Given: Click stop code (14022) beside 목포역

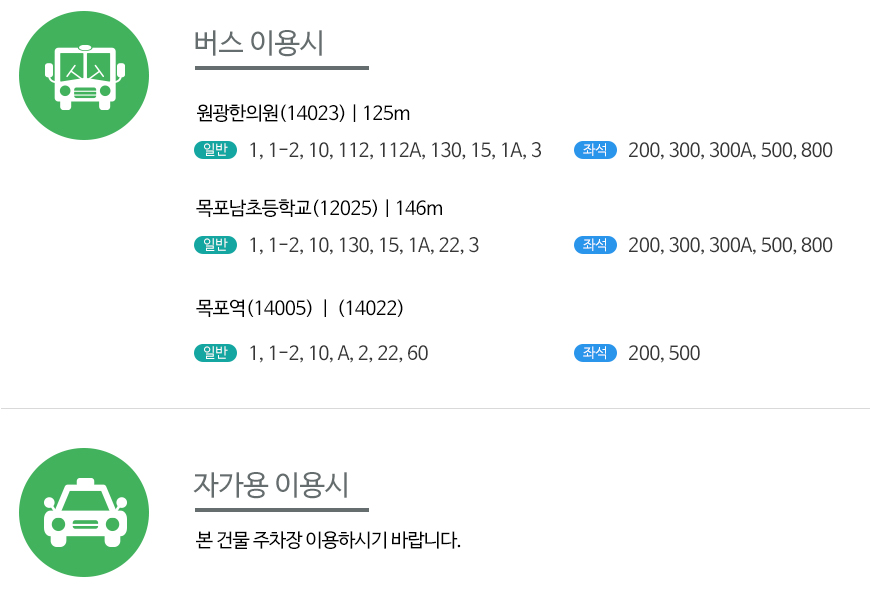Looking at the screenshot, I should [x=371, y=307].
